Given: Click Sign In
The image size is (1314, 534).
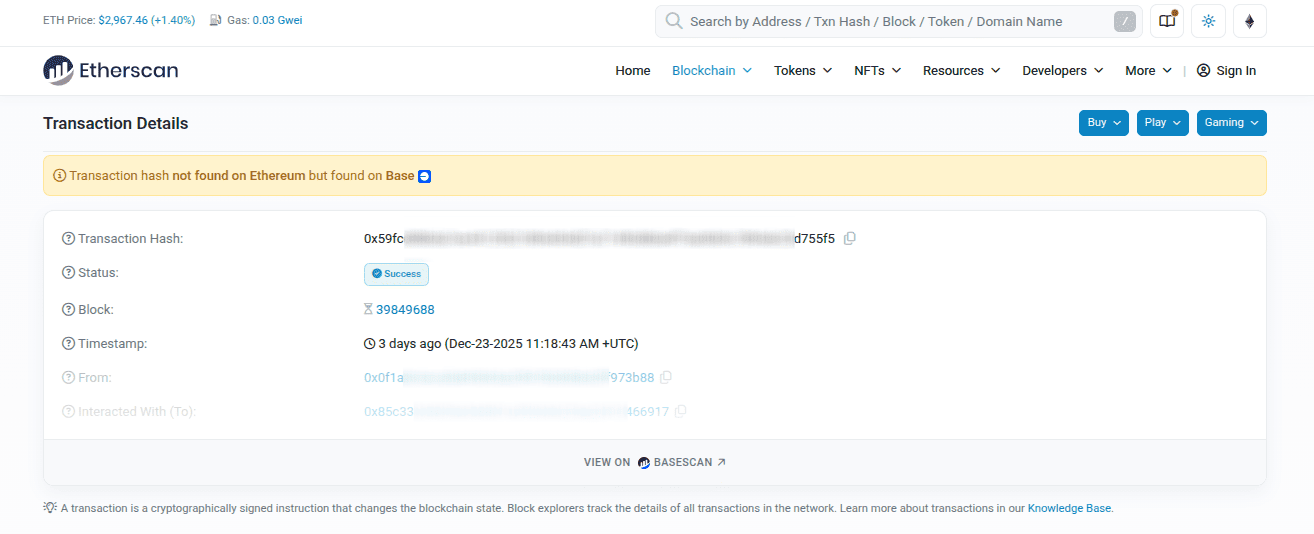Looking at the screenshot, I should click(1226, 71).
